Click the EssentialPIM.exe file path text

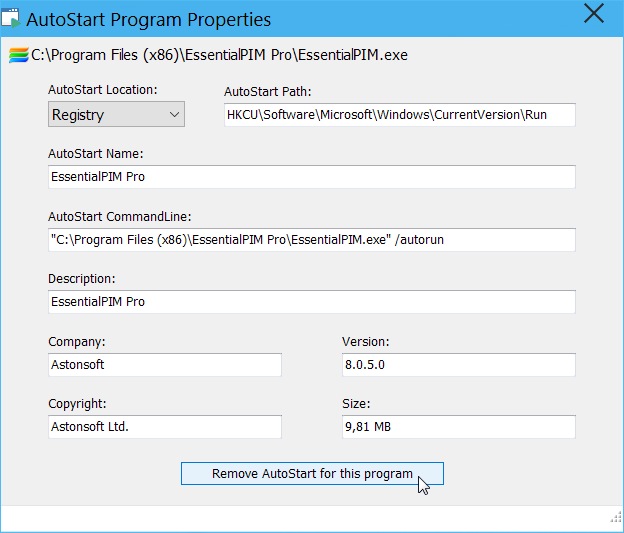click(219, 55)
